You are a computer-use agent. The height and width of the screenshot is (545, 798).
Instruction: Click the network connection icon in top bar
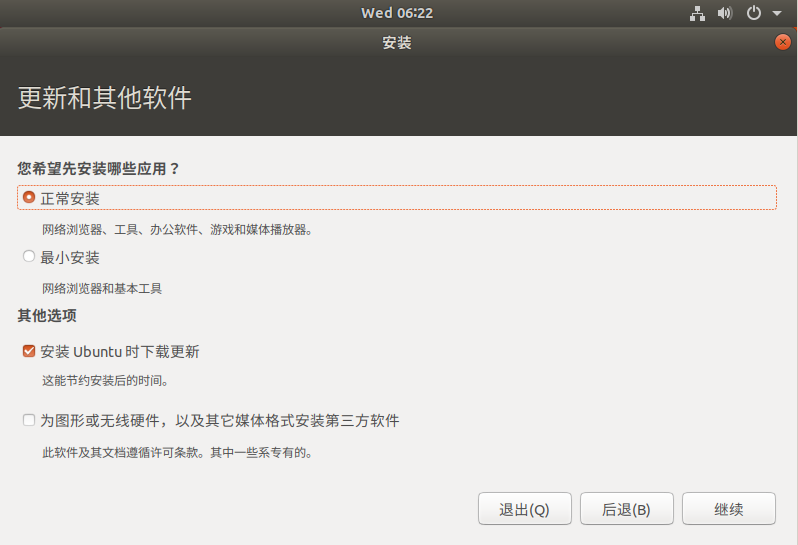(698, 13)
